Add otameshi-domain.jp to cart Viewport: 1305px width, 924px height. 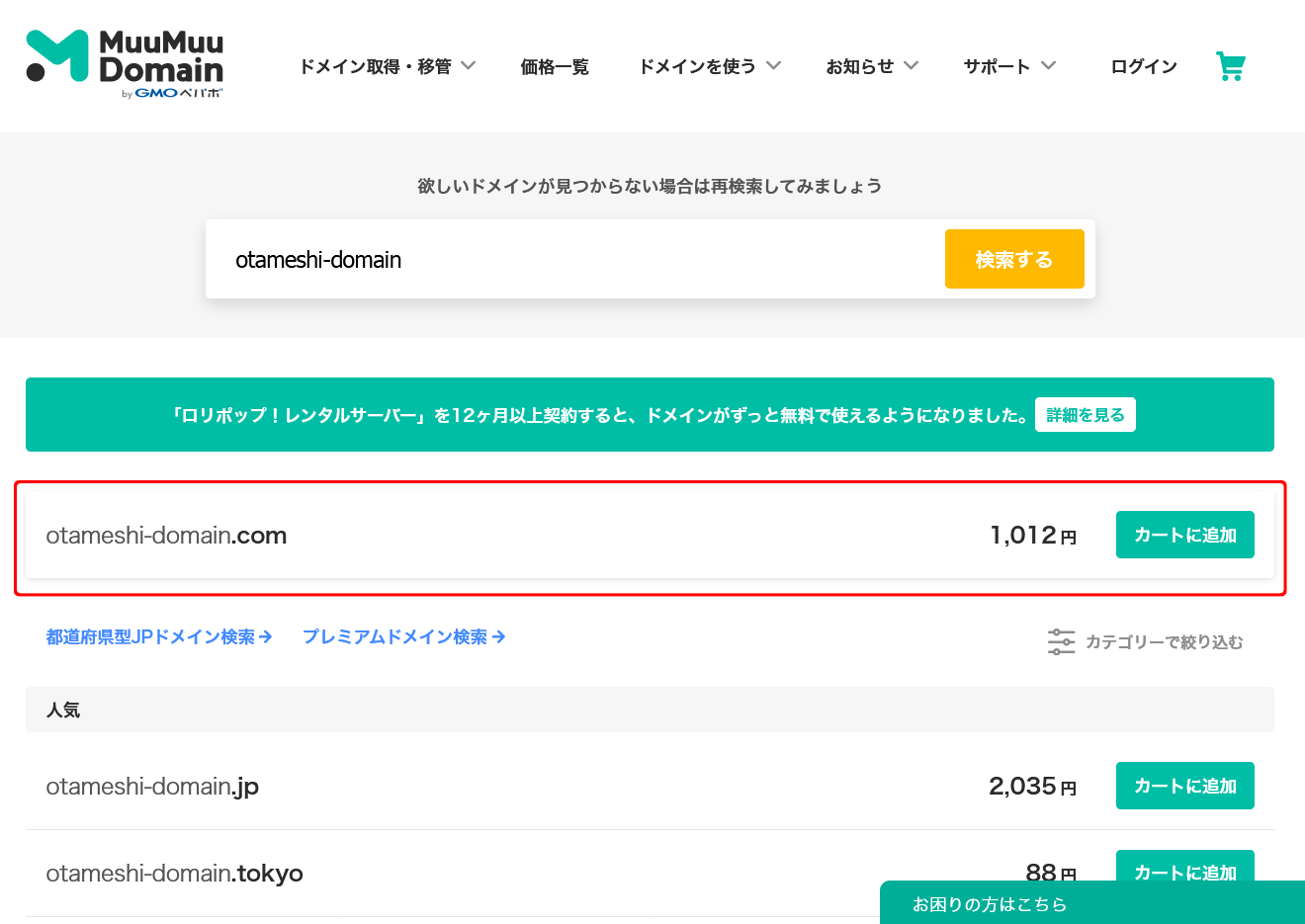[1184, 786]
